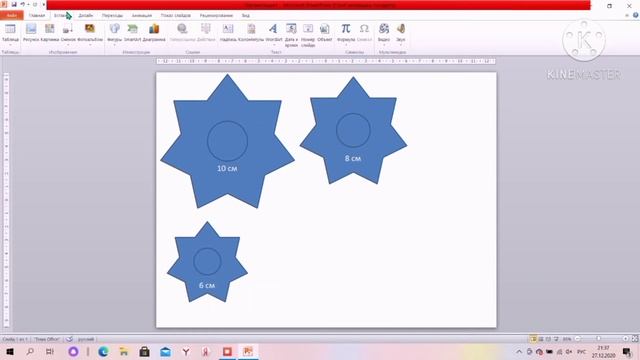This screenshot has width=640, height=360.
Task: Open File Explorer from the taskbar
Action: pos(124,351)
